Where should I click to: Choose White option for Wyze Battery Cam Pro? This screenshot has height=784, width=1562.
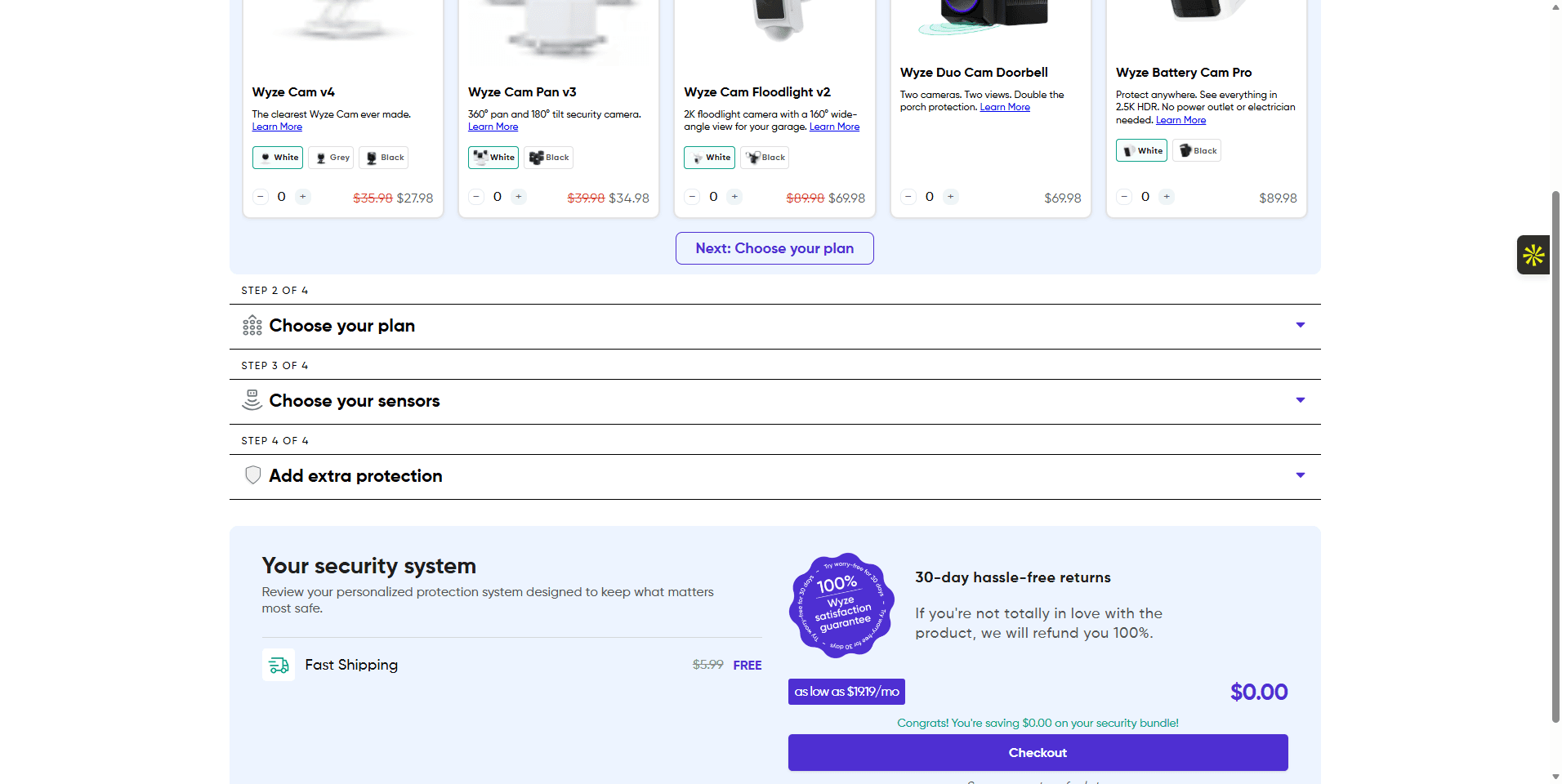[1141, 150]
